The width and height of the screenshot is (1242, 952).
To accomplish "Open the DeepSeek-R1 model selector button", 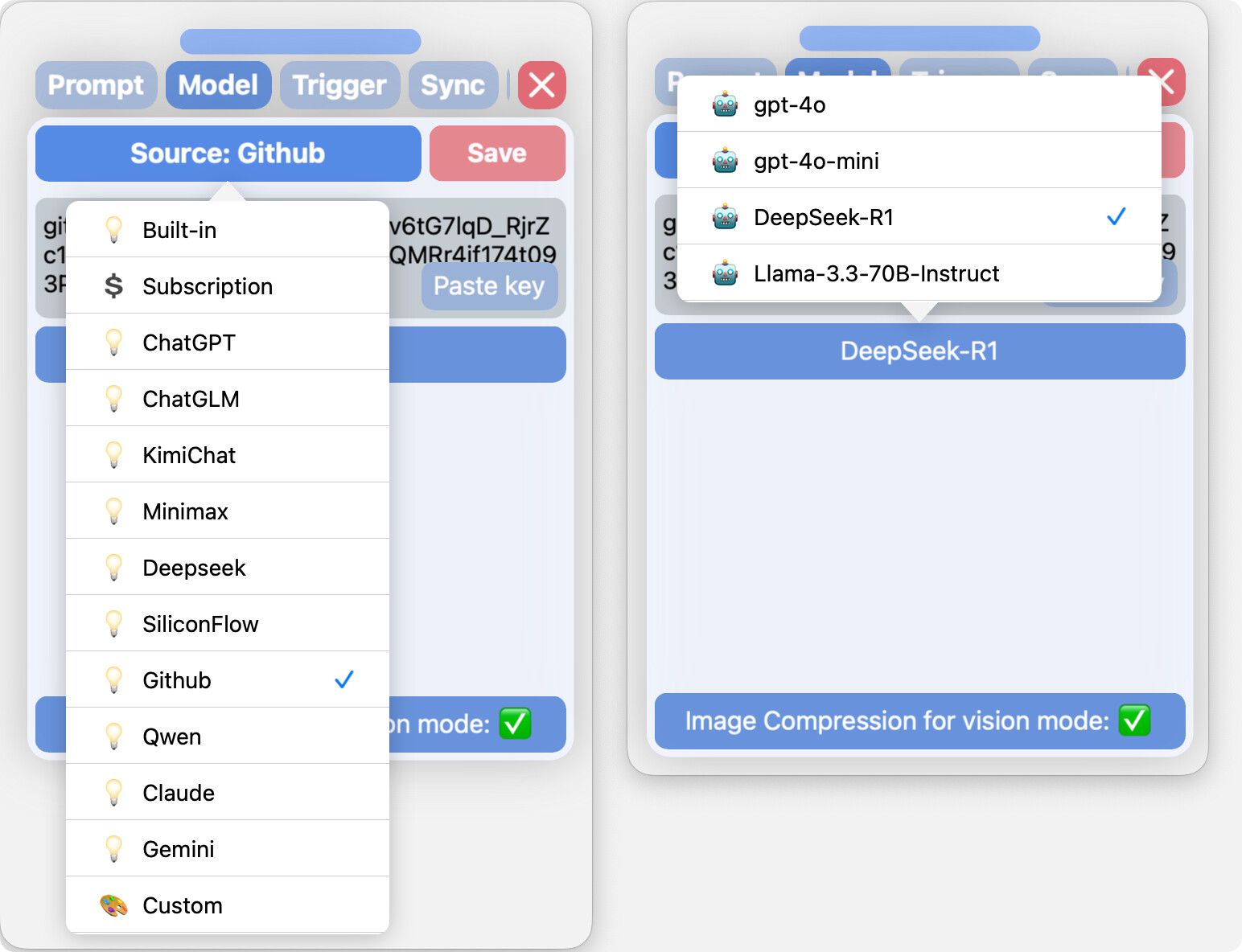I will click(x=919, y=351).
